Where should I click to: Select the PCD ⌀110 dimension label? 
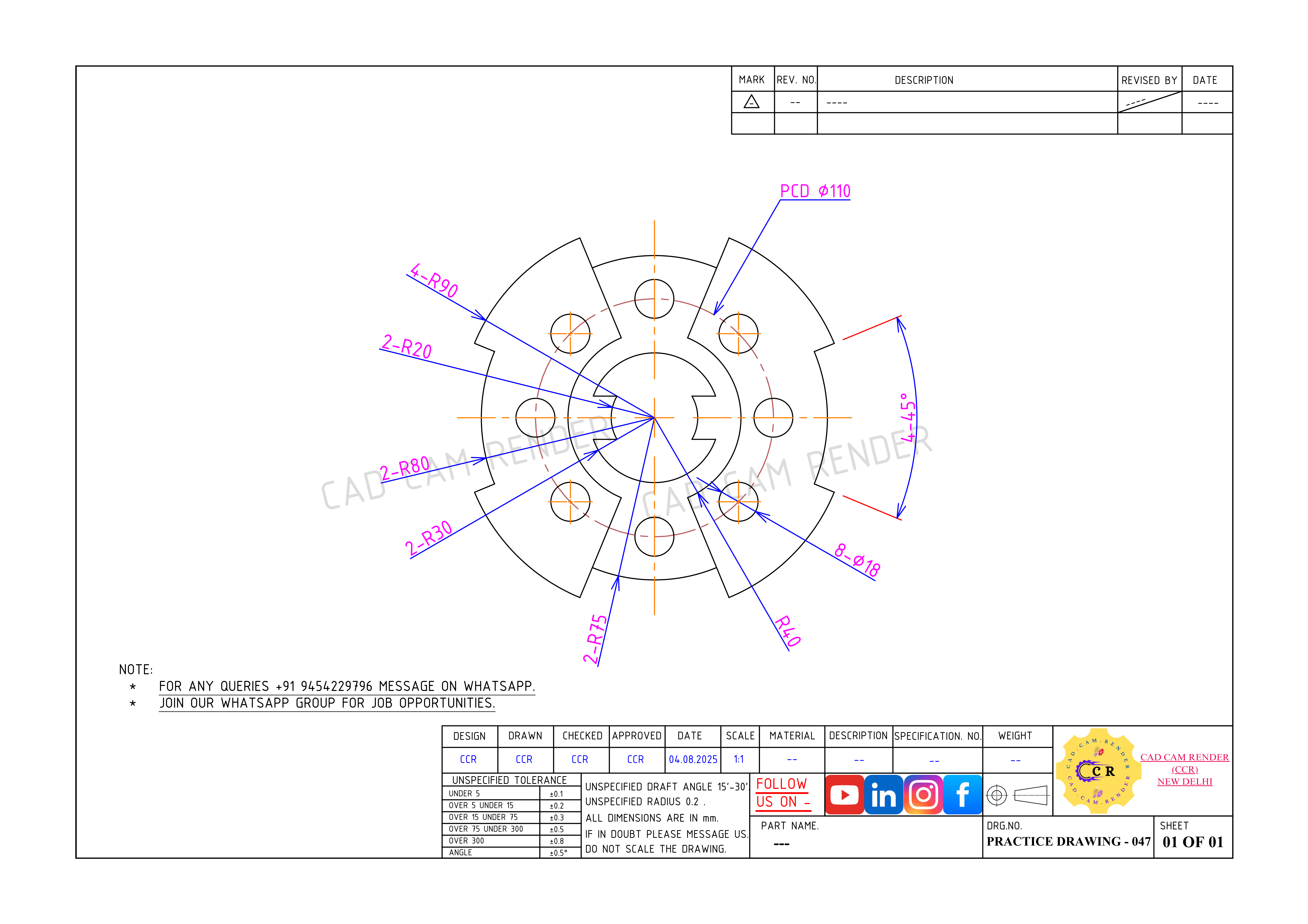click(815, 191)
